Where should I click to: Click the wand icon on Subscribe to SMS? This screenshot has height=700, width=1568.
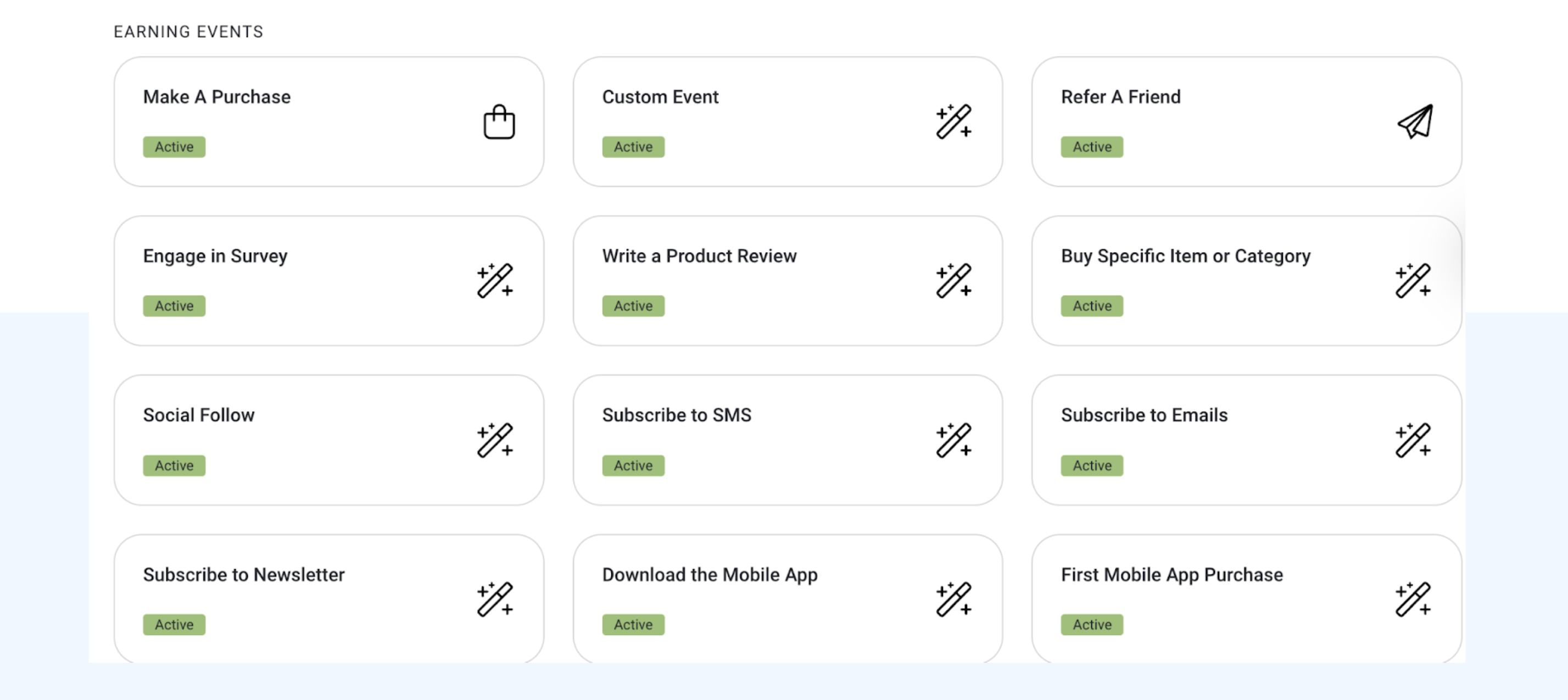[x=954, y=440]
